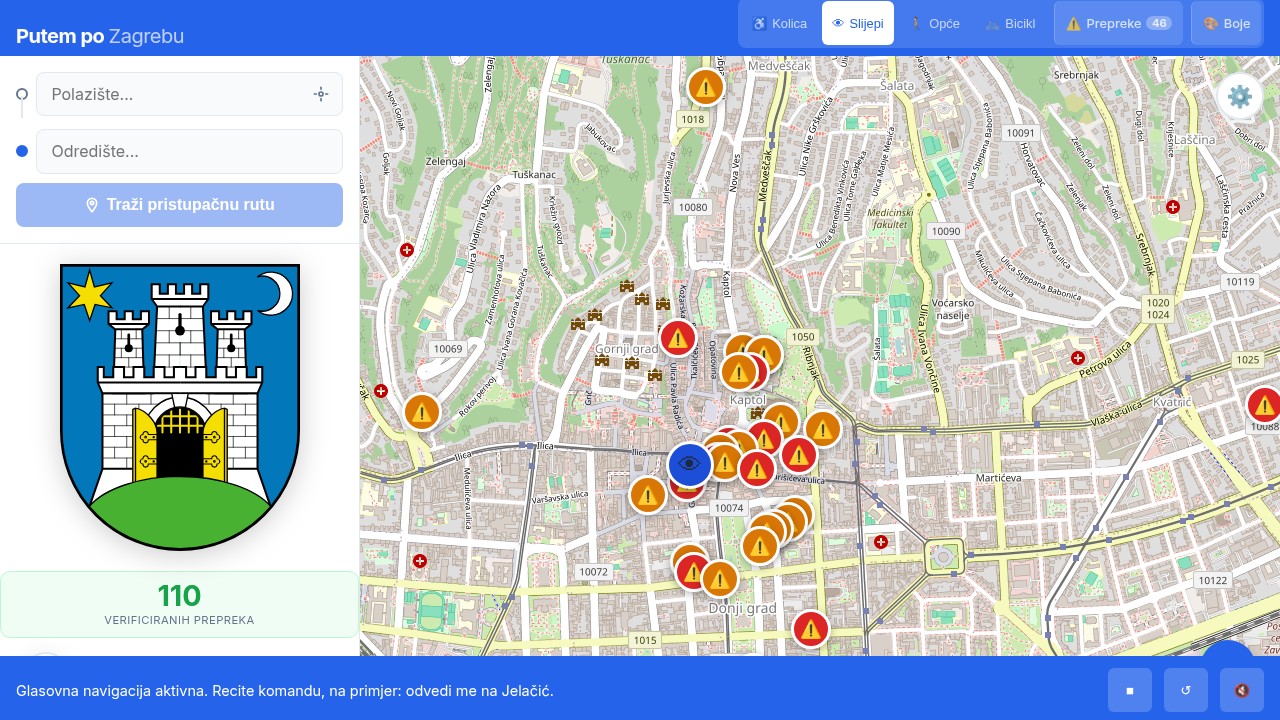Stop voice navigation with the square button
This screenshot has width=1280, height=720.
1130,690
